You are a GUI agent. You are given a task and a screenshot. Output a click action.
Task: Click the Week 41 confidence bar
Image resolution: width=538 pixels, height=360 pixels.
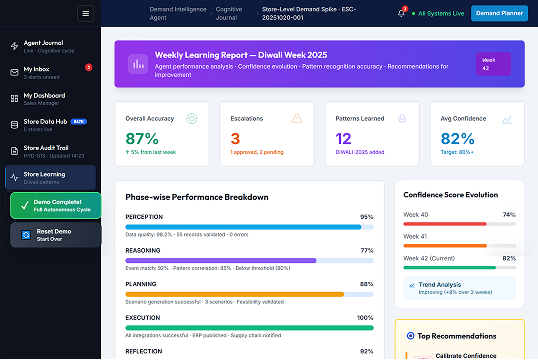[459, 246]
